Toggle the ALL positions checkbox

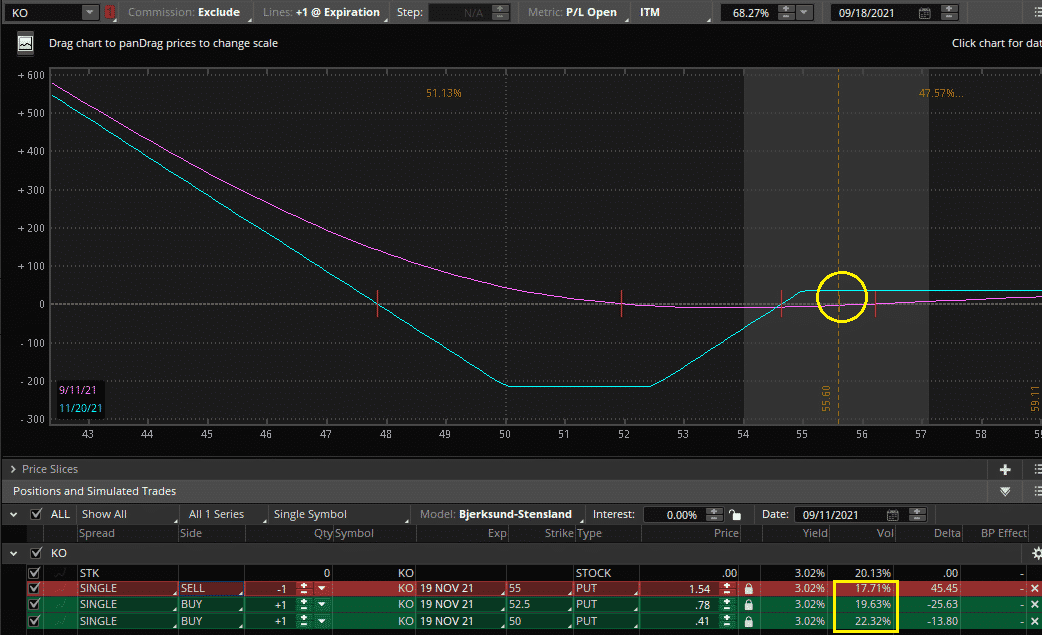[36, 514]
